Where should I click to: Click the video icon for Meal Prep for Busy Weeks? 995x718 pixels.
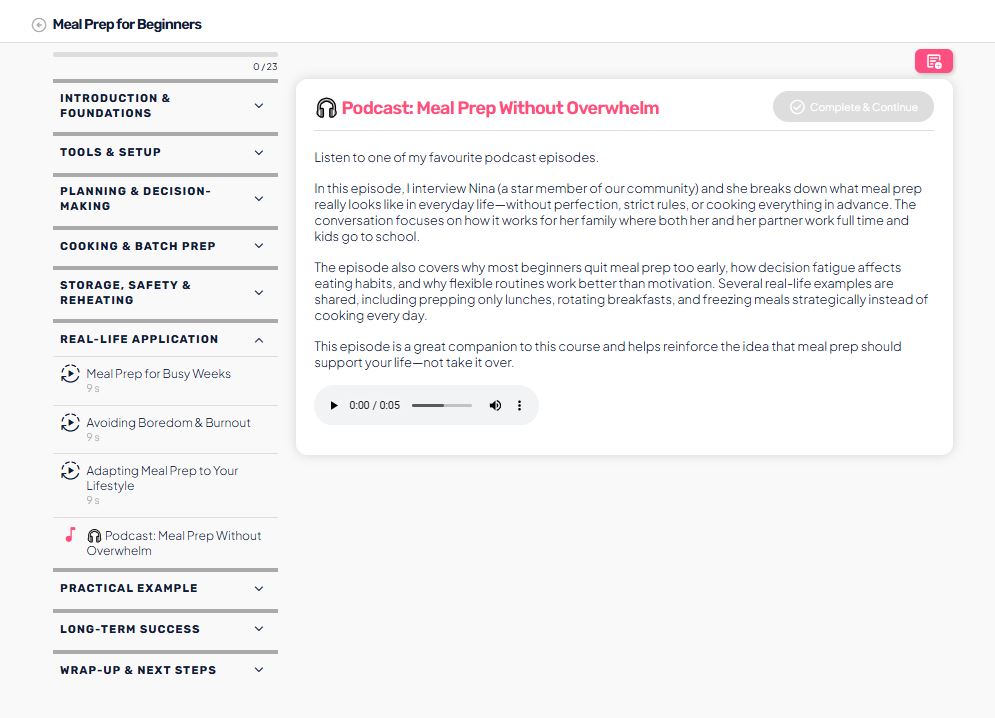tap(70, 374)
